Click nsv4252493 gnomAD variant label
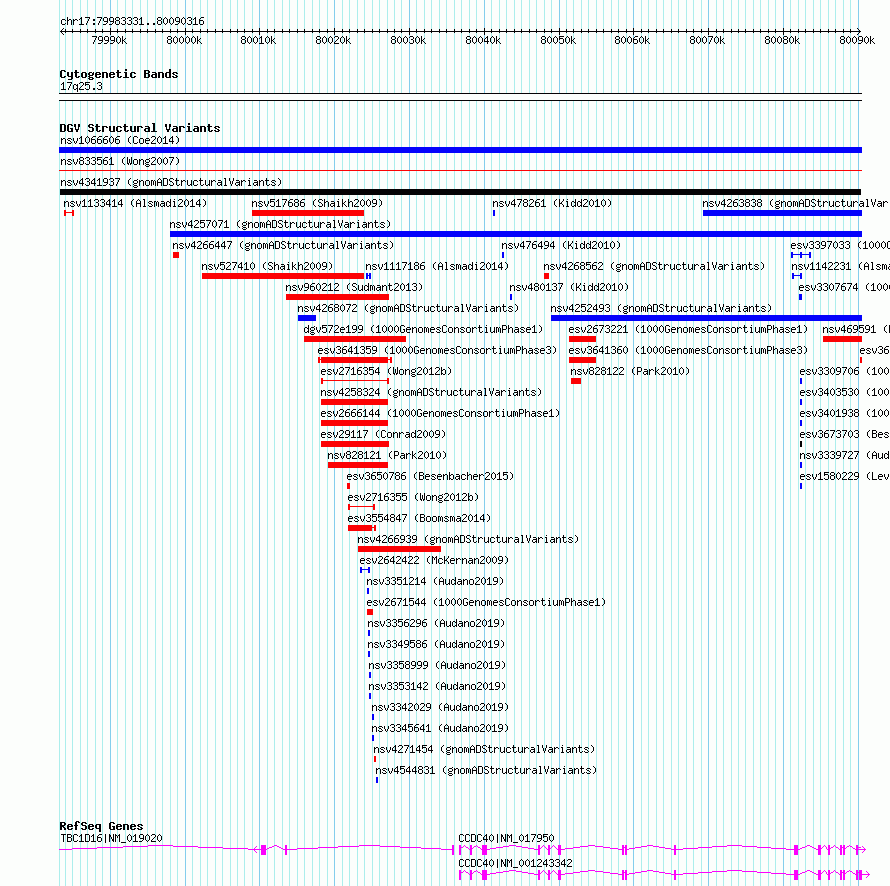 pyautogui.click(x=661, y=308)
